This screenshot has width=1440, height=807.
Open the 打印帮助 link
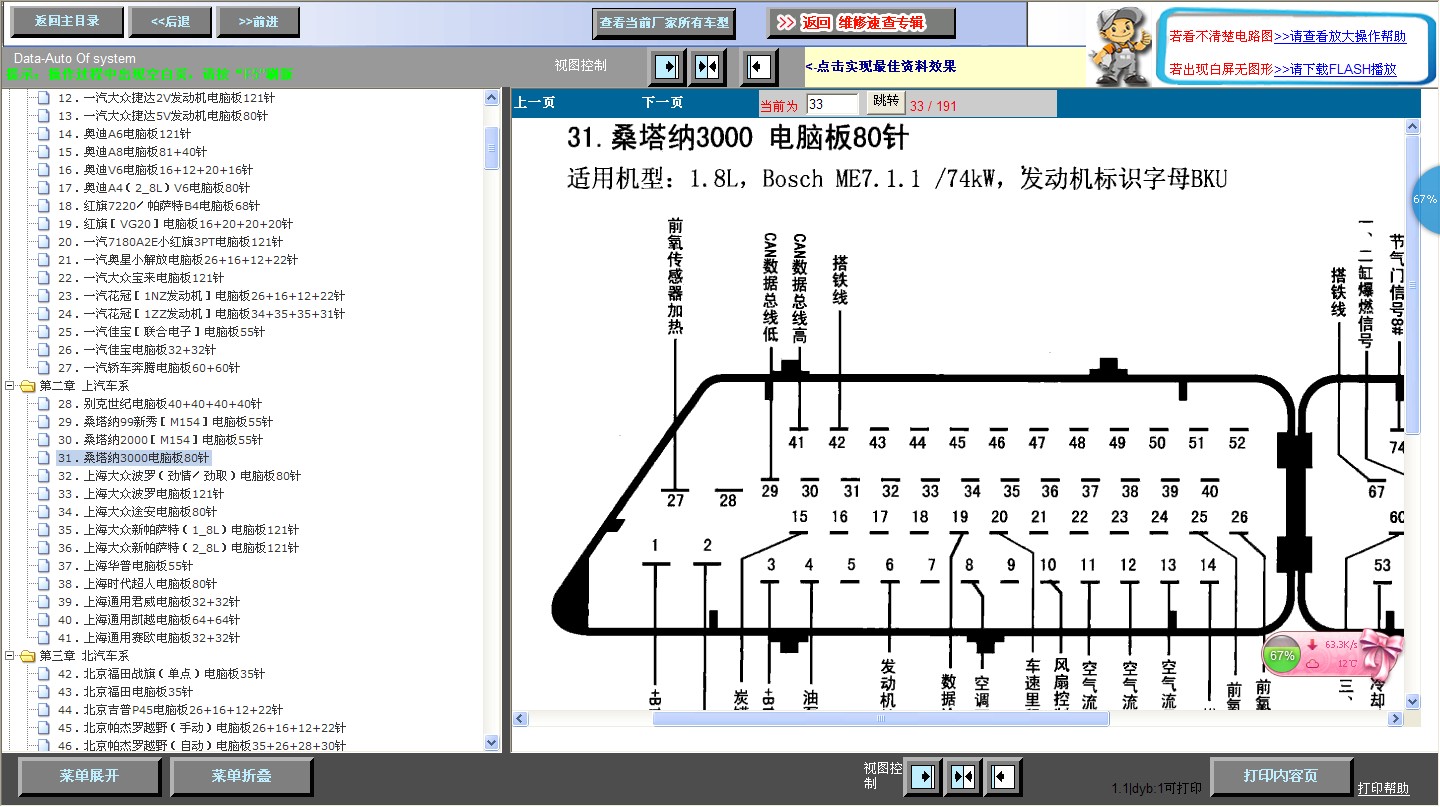[x=1383, y=789]
